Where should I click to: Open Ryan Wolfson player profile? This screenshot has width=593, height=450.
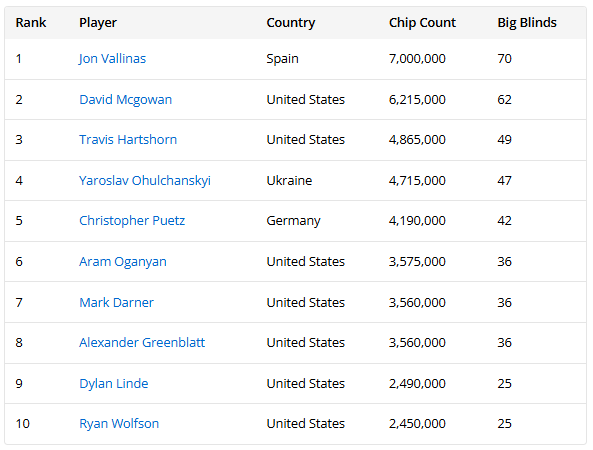pyautogui.click(x=119, y=424)
